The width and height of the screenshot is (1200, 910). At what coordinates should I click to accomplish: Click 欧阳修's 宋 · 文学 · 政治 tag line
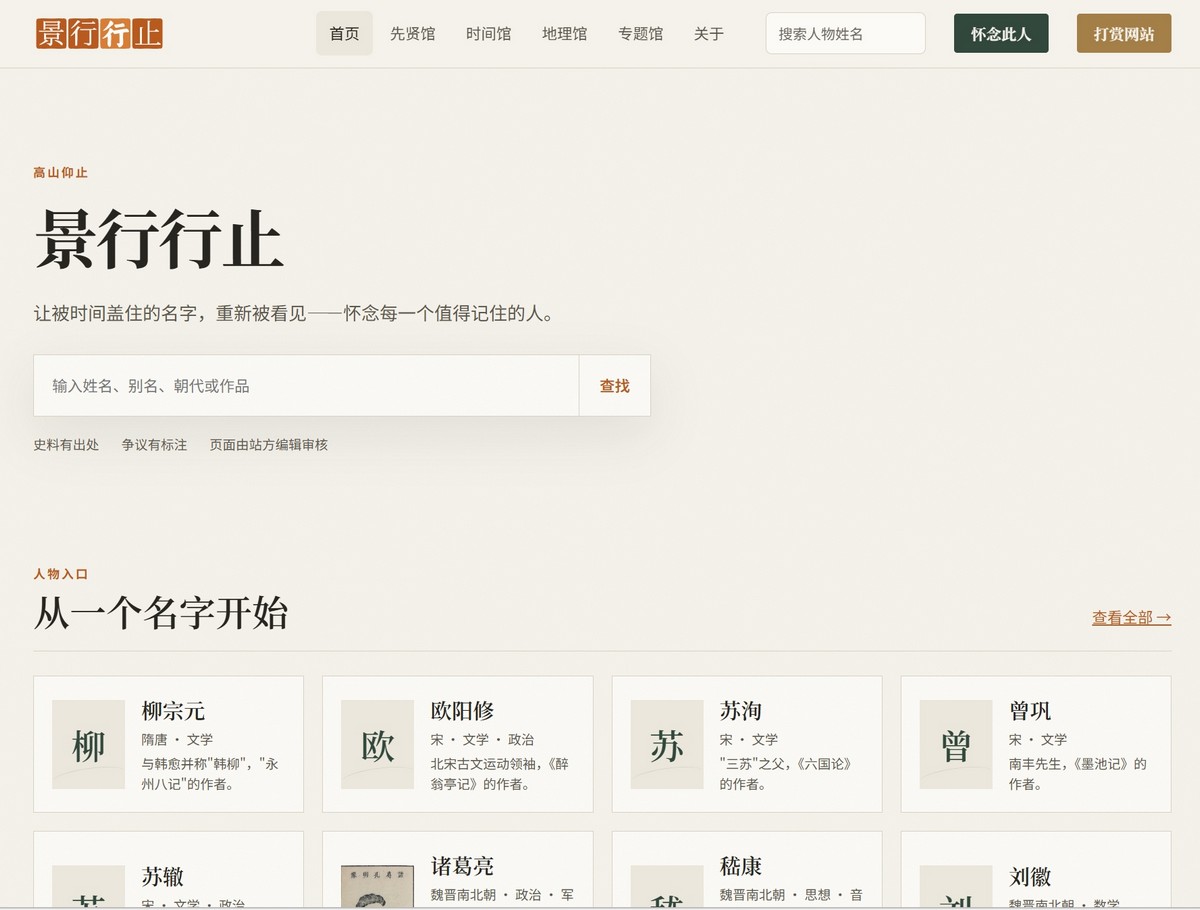click(x=482, y=740)
